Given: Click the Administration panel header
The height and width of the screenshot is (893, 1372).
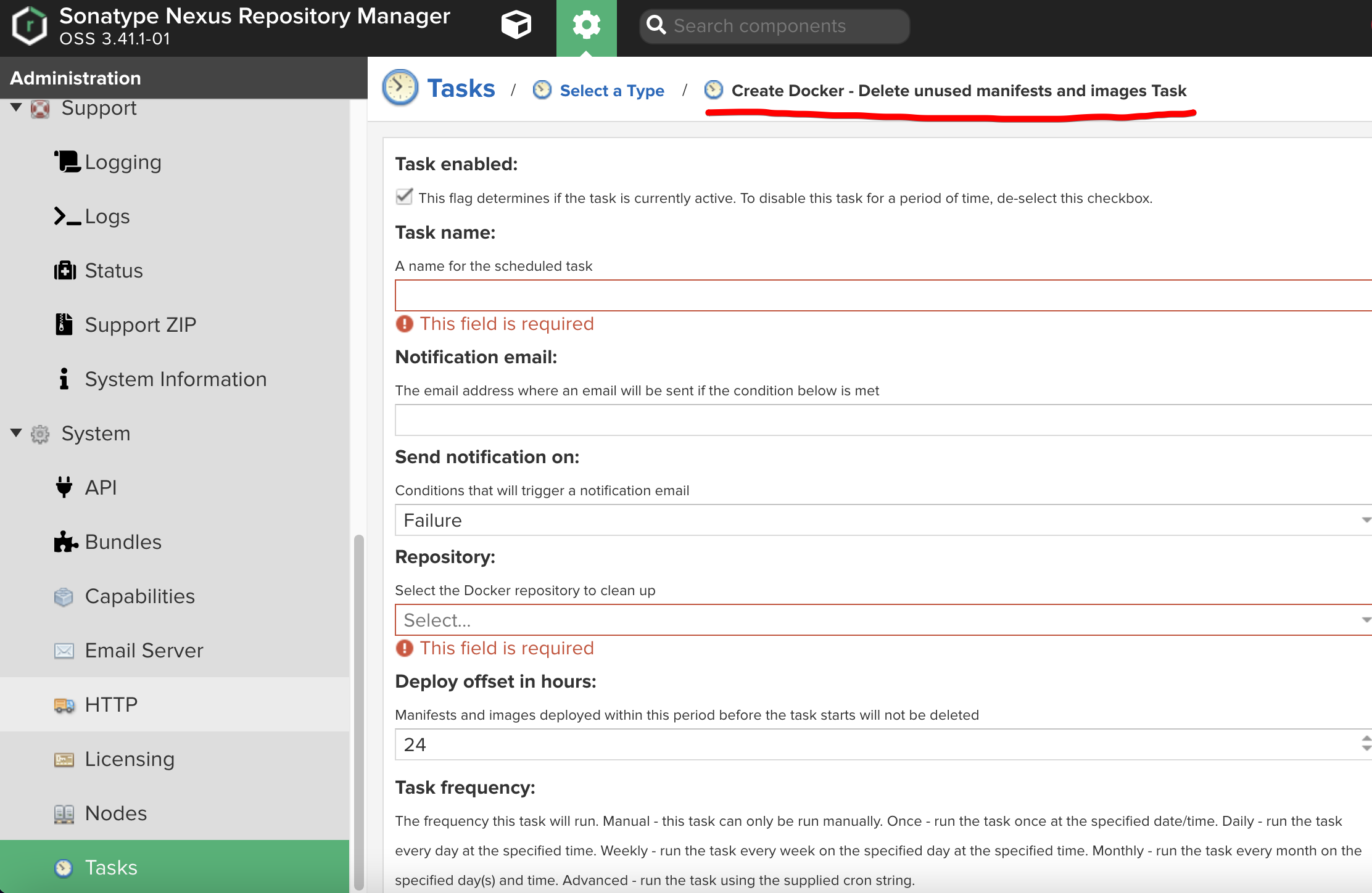Looking at the screenshot, I should tap(184, 78).
